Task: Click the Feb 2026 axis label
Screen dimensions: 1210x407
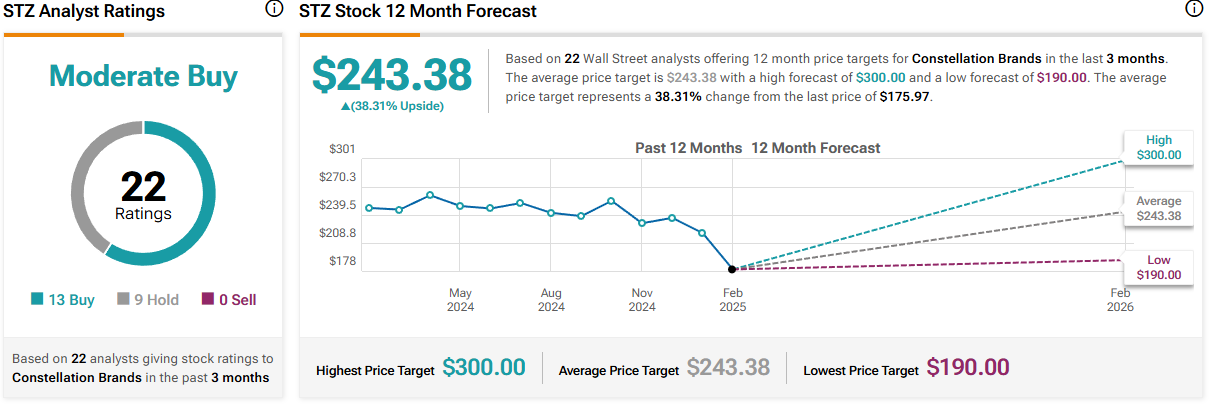Action: tap(1121, 299)
